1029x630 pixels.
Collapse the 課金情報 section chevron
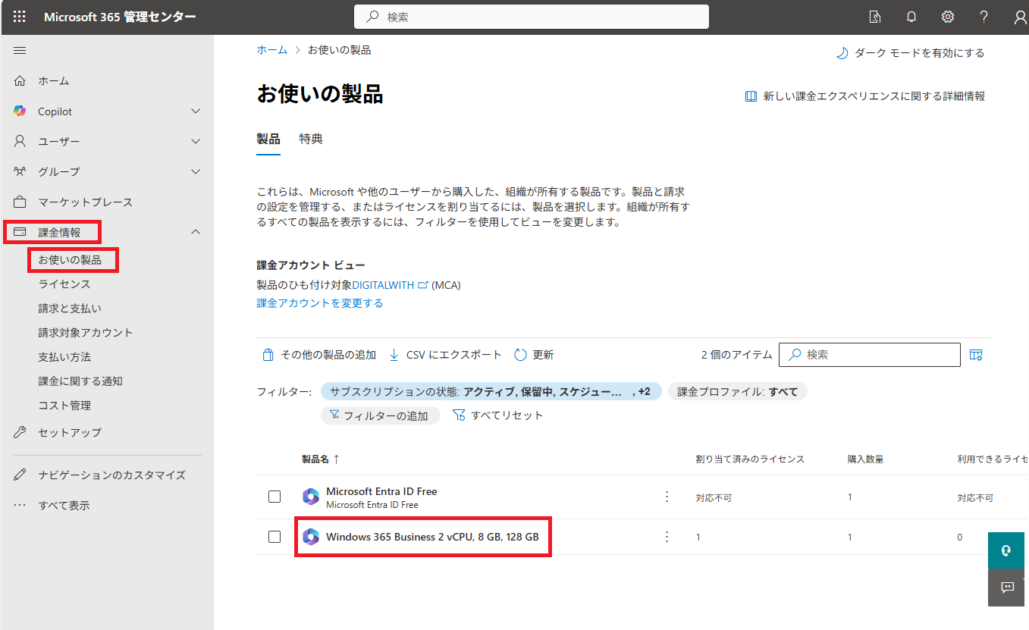coord(196,232)
